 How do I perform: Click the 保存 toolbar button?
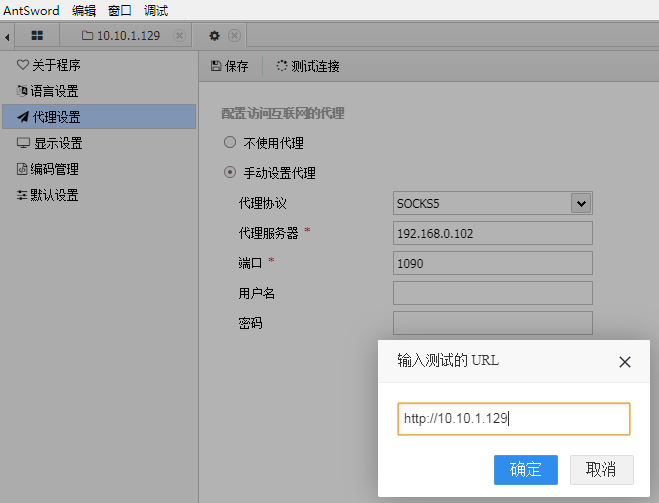[x=229, y=66]
